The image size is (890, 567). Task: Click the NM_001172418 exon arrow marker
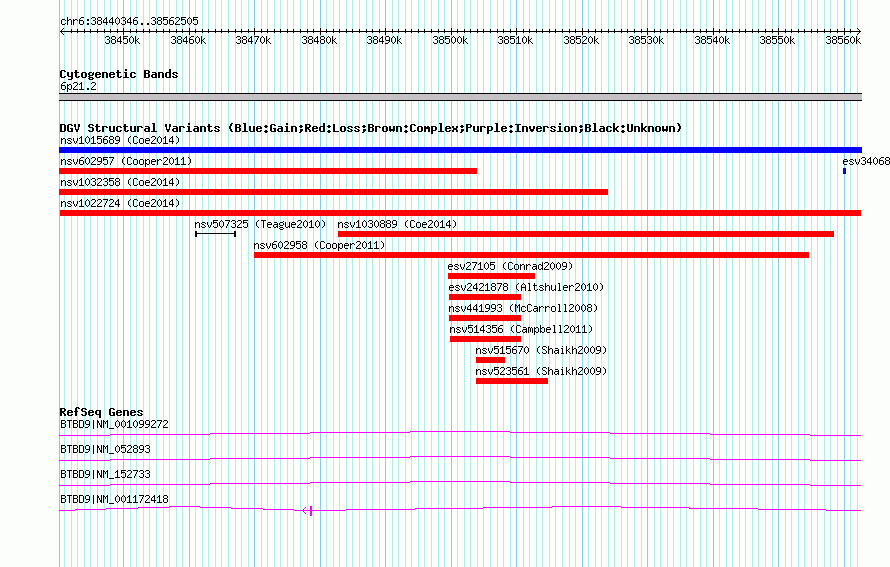(x=307, y=511)
